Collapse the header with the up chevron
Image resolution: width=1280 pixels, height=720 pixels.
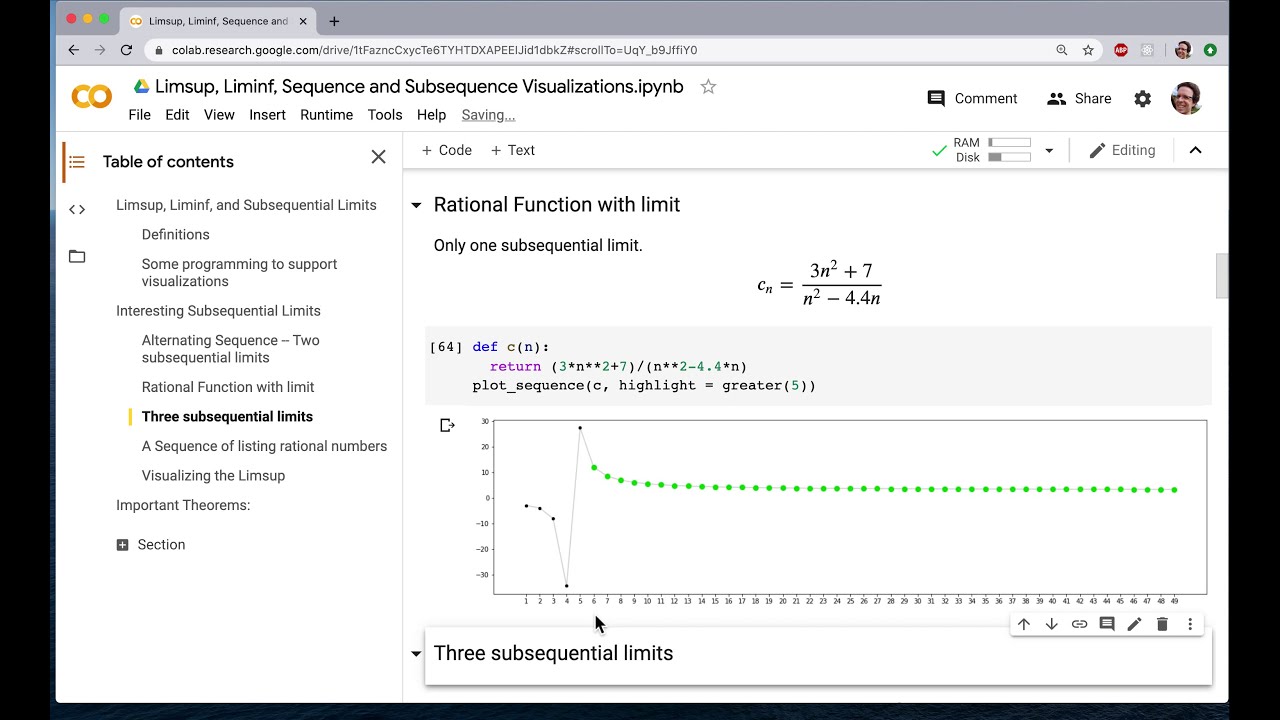coord(1195,150)
